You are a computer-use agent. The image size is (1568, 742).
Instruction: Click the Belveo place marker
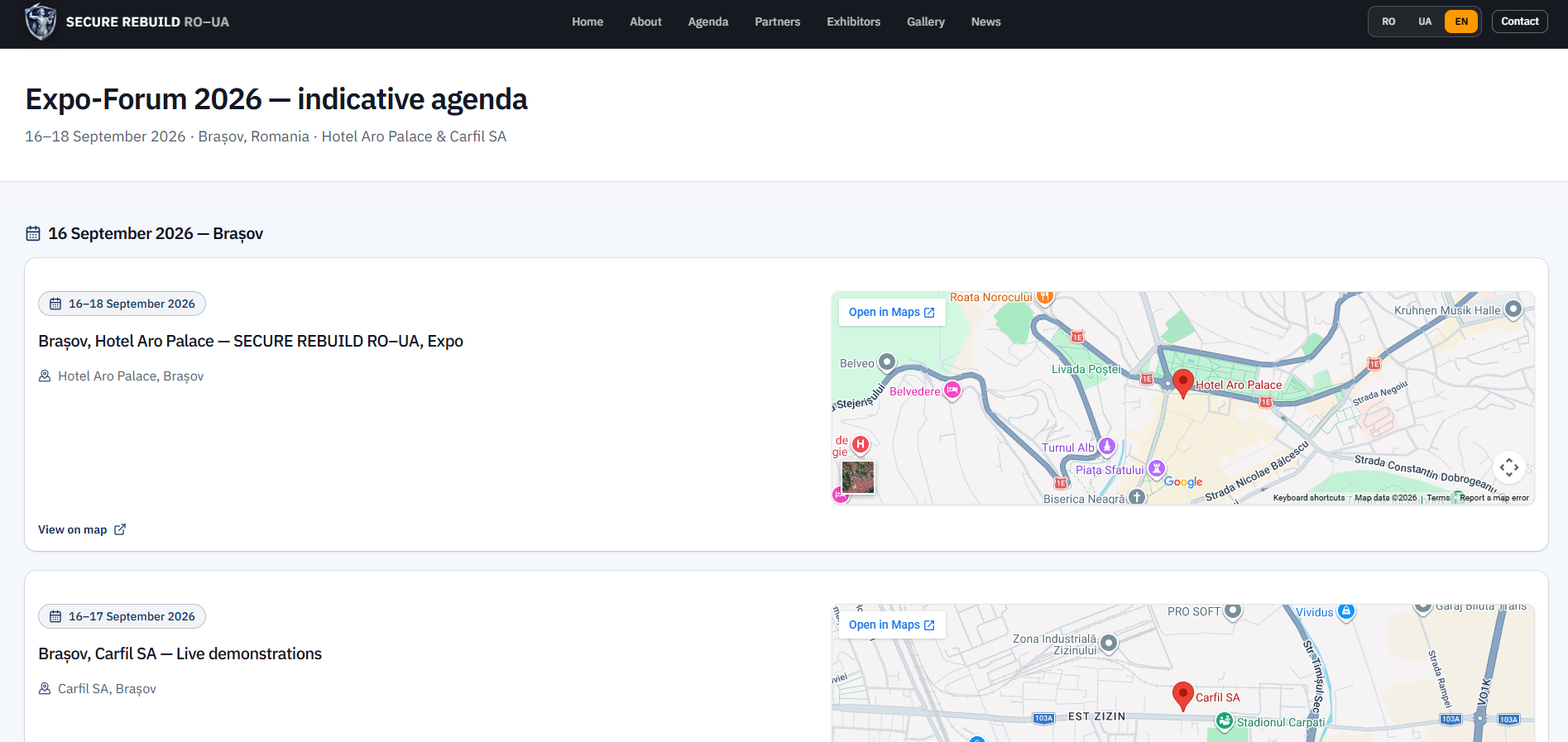point(887,361)
